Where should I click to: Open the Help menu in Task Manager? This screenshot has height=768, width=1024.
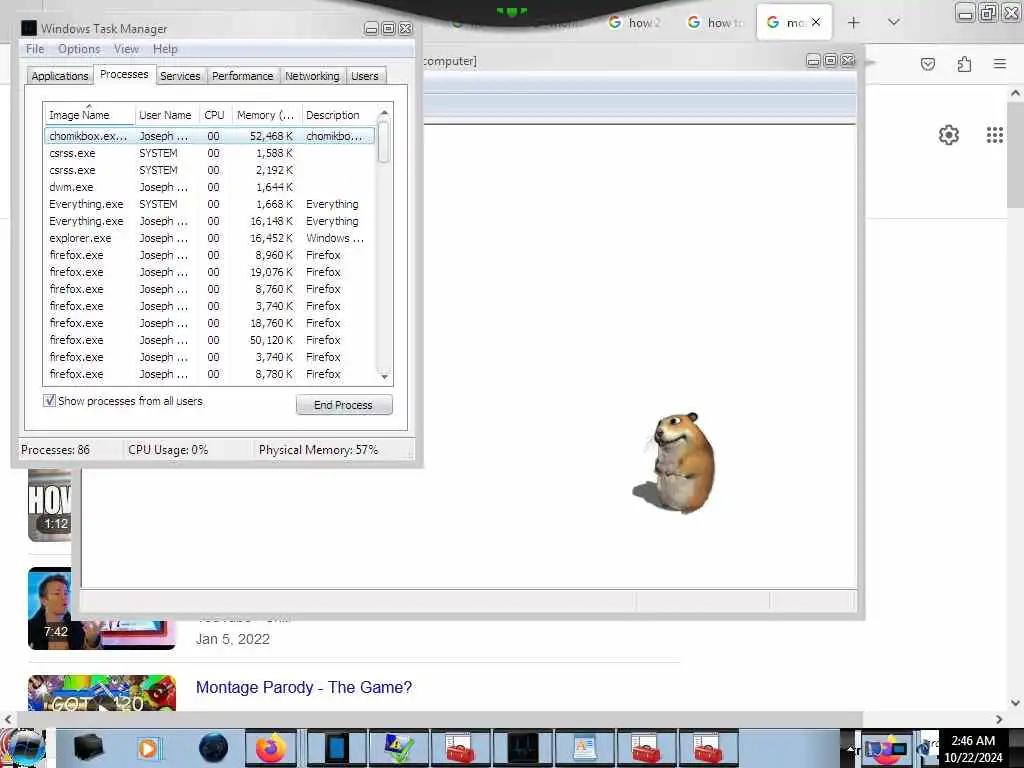click(165, 49)
